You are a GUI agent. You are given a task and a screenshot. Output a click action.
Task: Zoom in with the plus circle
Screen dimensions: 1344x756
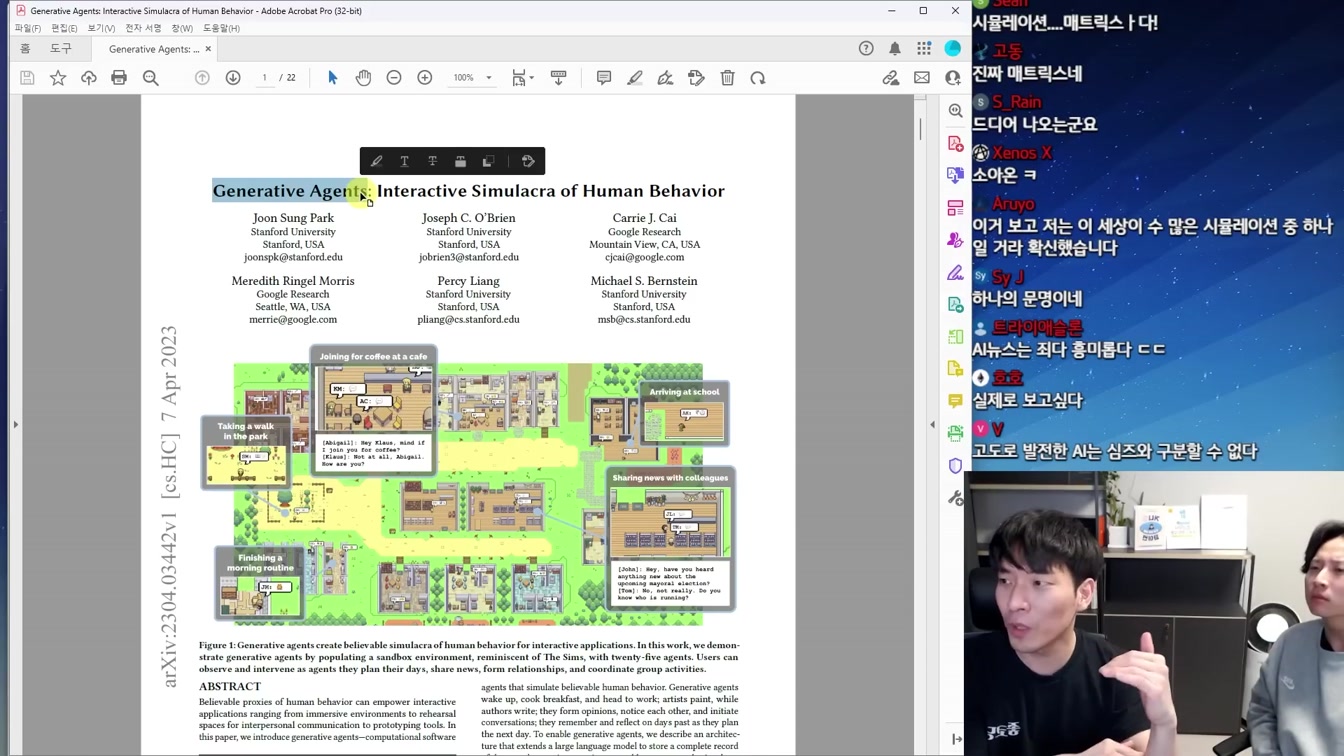click(425, 78)
